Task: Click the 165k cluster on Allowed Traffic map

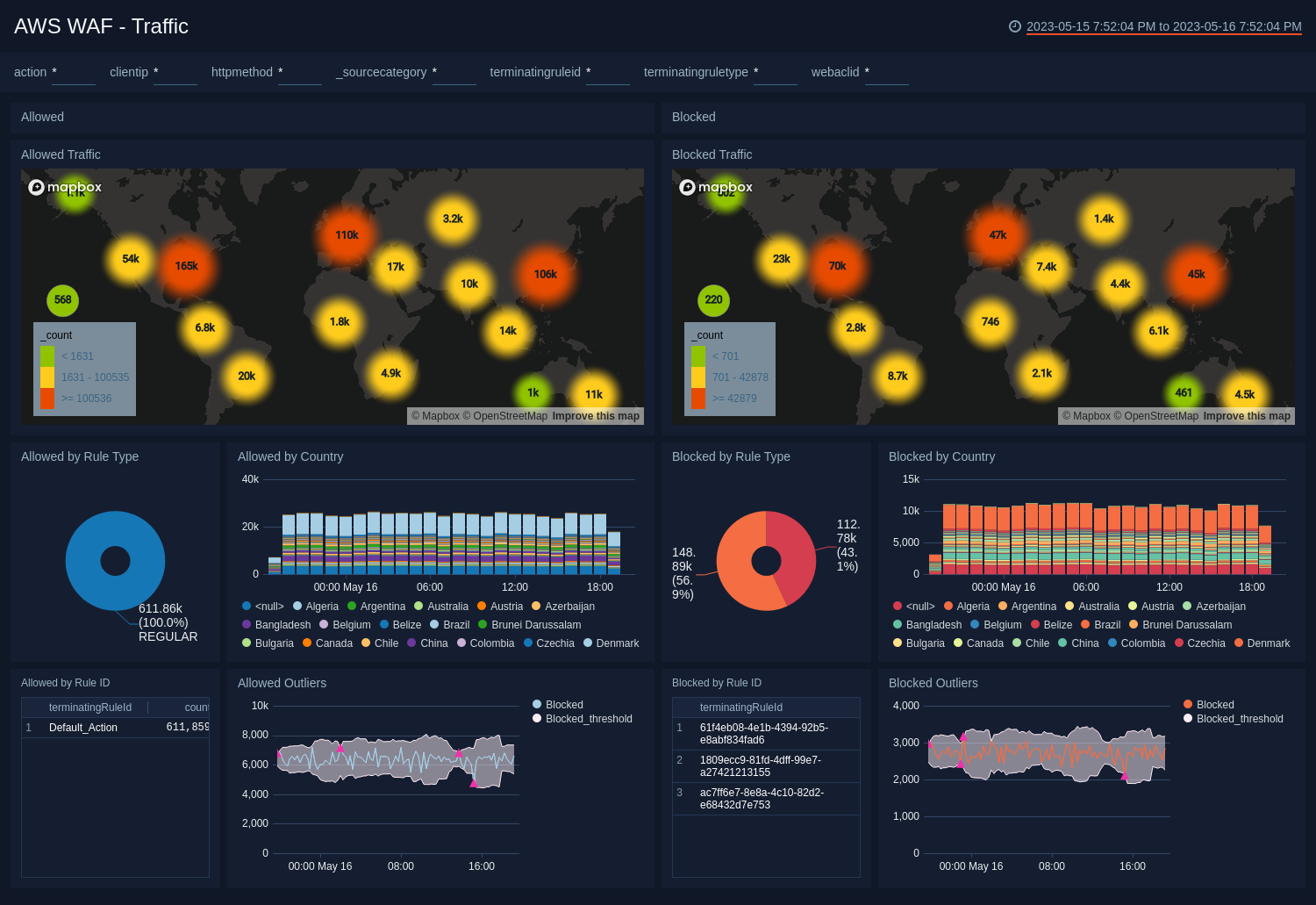Action: click(x=186, y=266)
